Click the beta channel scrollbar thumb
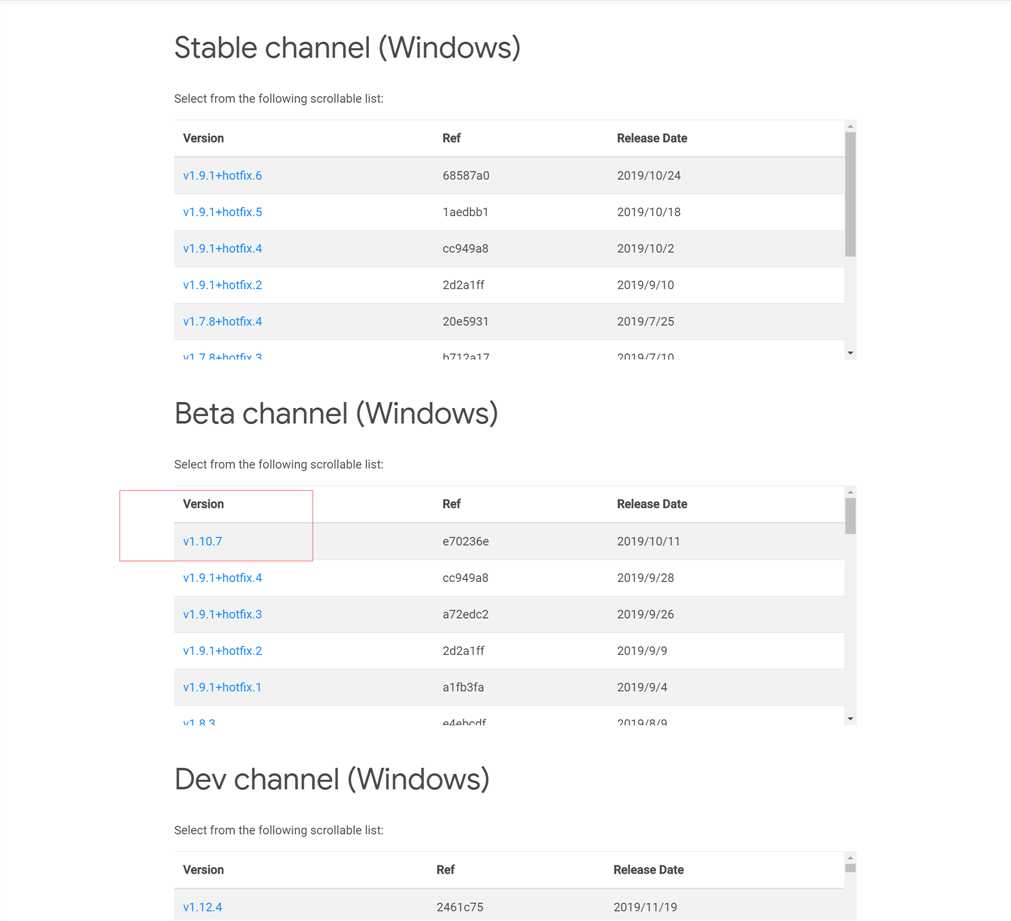This screenshot has width=1011, height=921. (850, 516)
